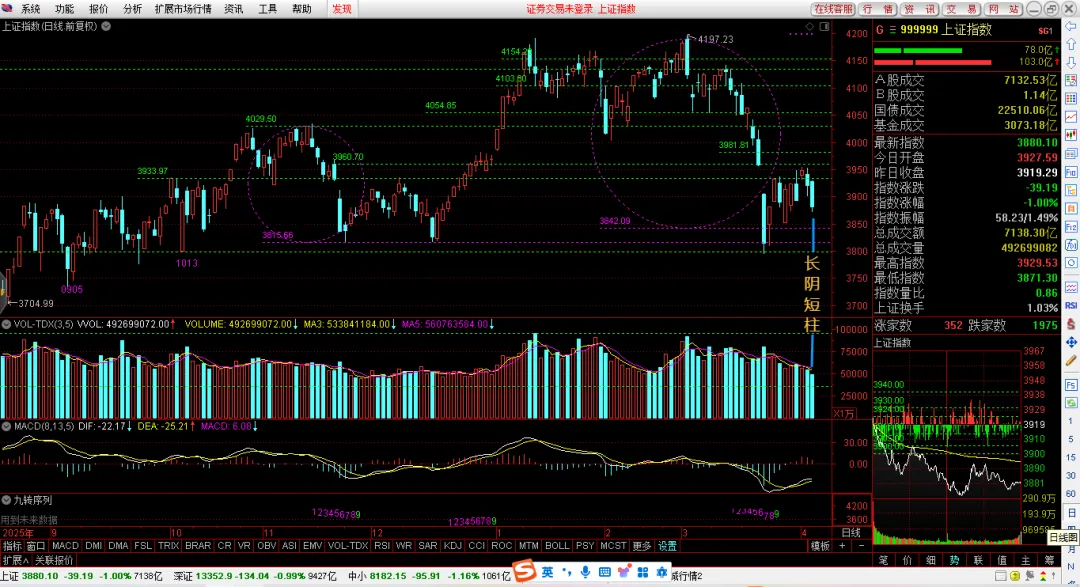Screen dimensions: 1080x587
Task: Click the 交易 button
Action: coord(962,9)
